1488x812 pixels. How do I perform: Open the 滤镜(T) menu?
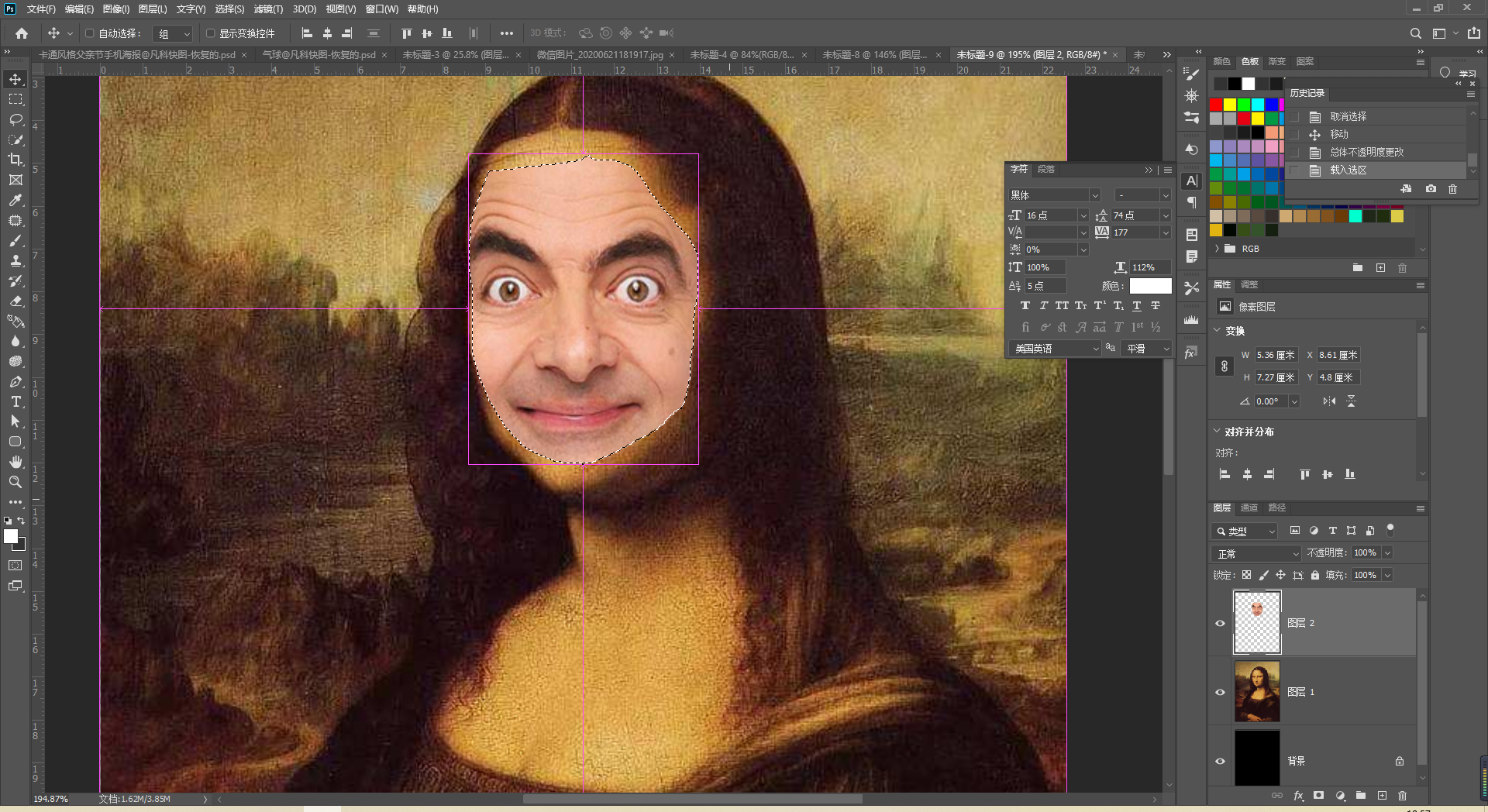point(268,9)
